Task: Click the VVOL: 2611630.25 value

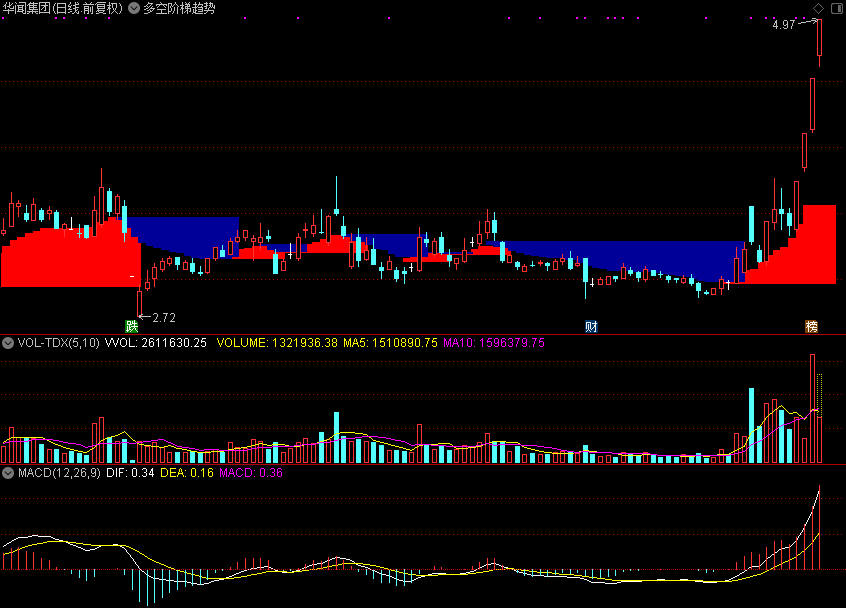Action: pyautogui.click(x=155, y=343)
